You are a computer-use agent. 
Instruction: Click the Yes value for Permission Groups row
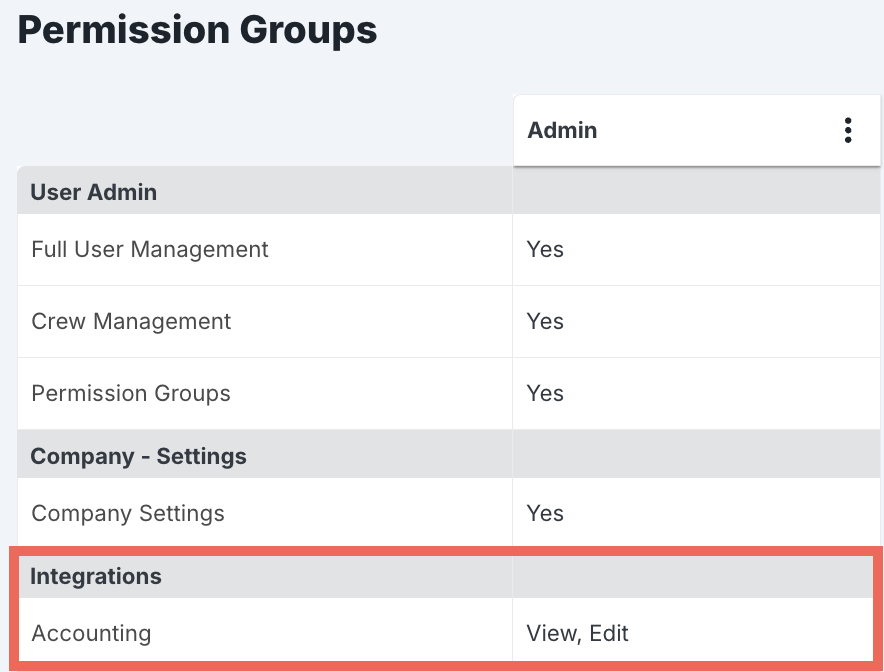tap(545, 394)
